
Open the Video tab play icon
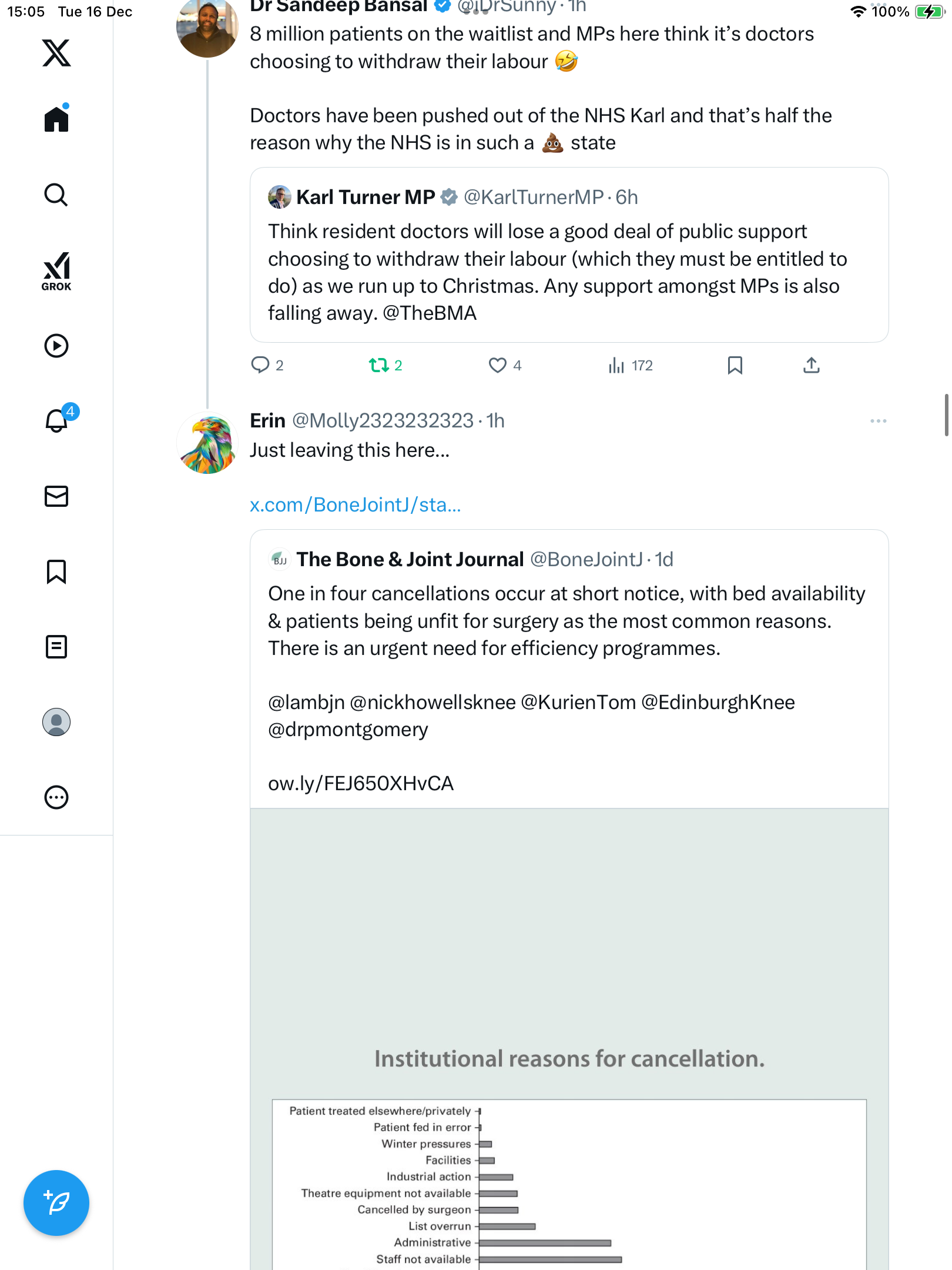pyautogui.click(x=56, y=346)
